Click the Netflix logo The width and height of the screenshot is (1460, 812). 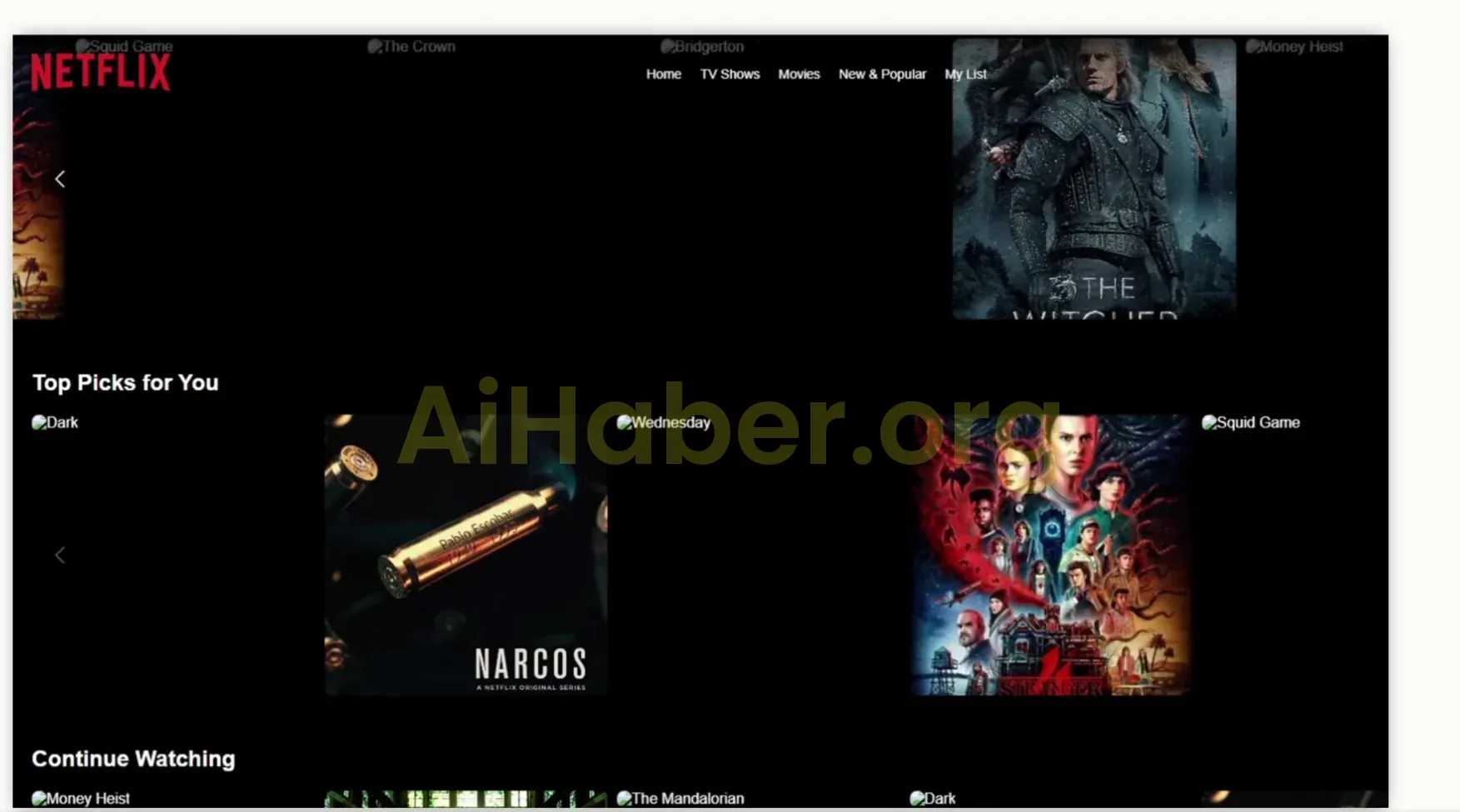[100, 70]
